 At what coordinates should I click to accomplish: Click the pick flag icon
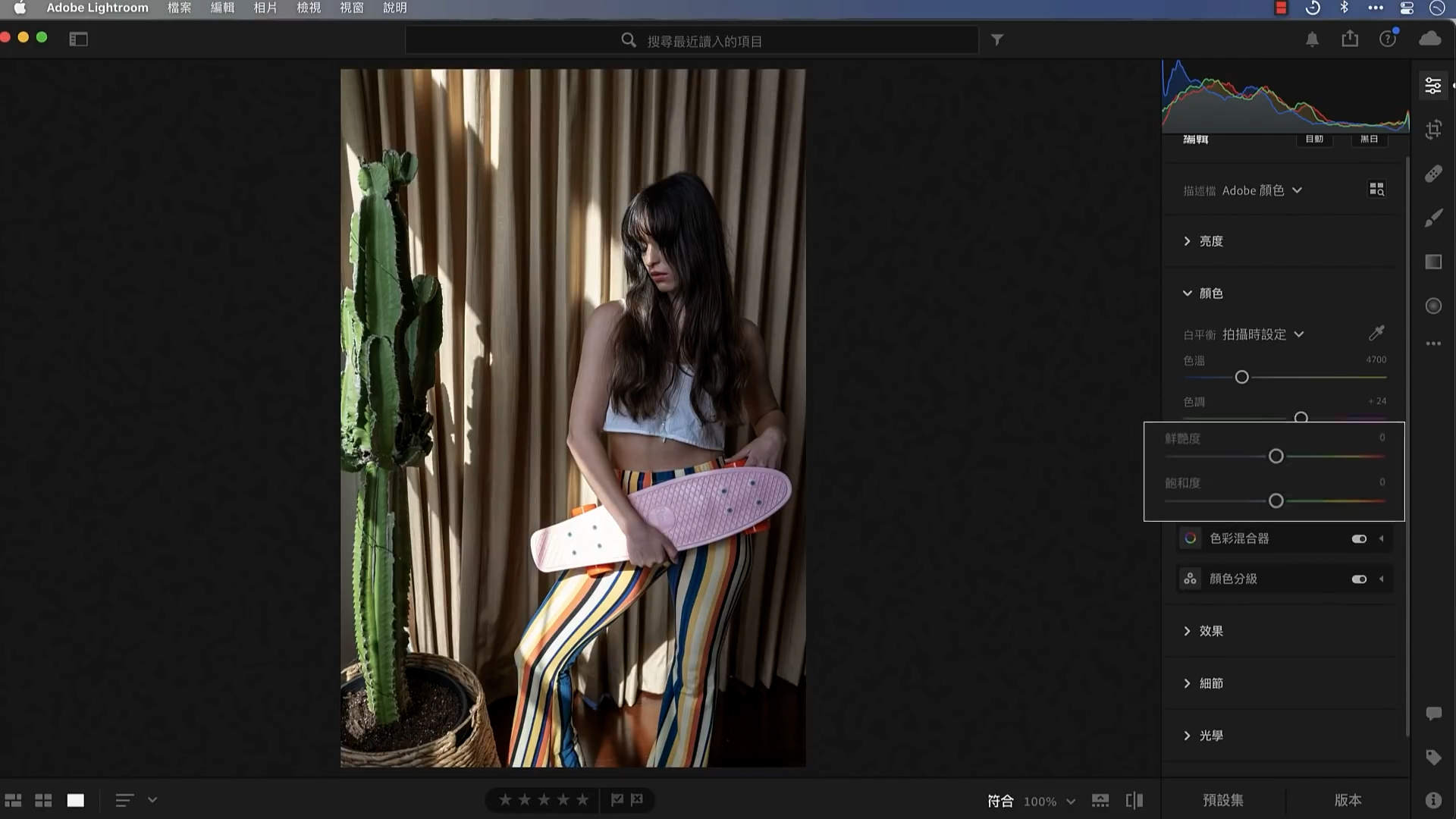pyautogui.click(x=617, y=799)
